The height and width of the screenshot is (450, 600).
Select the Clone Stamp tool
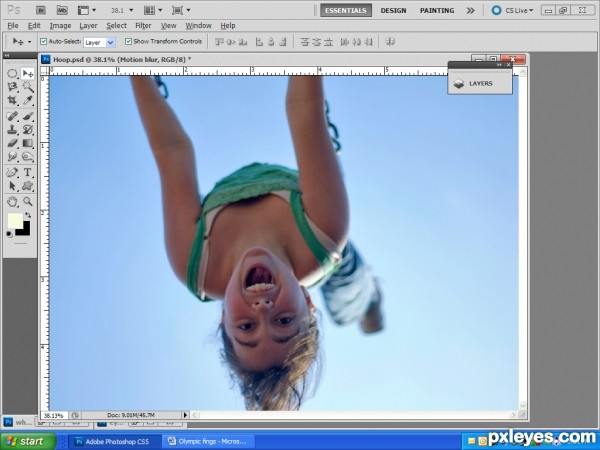pos(12,129)
